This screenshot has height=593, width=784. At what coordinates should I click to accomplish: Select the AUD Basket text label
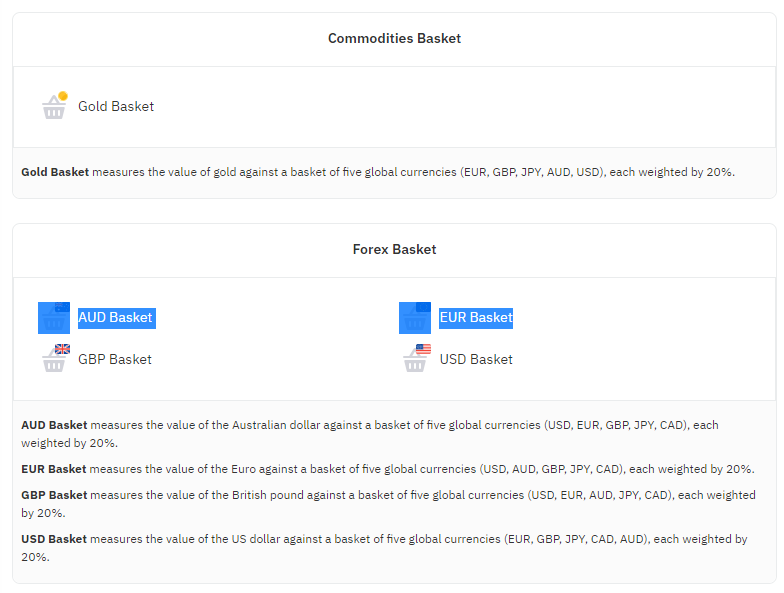(115, 318)
